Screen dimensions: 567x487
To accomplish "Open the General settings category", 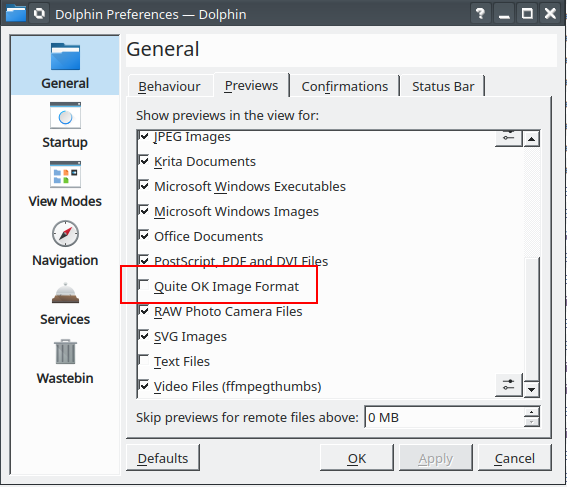I will coord(65,65).
